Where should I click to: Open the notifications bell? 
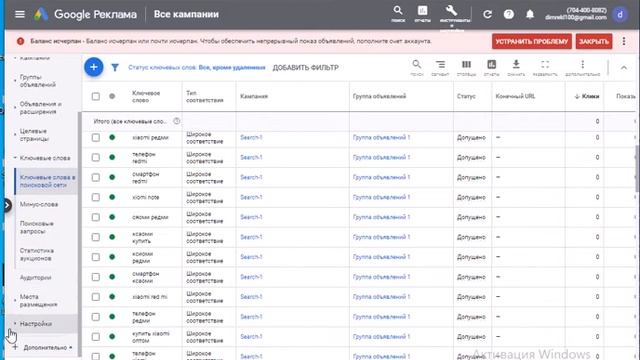point(530,14)
